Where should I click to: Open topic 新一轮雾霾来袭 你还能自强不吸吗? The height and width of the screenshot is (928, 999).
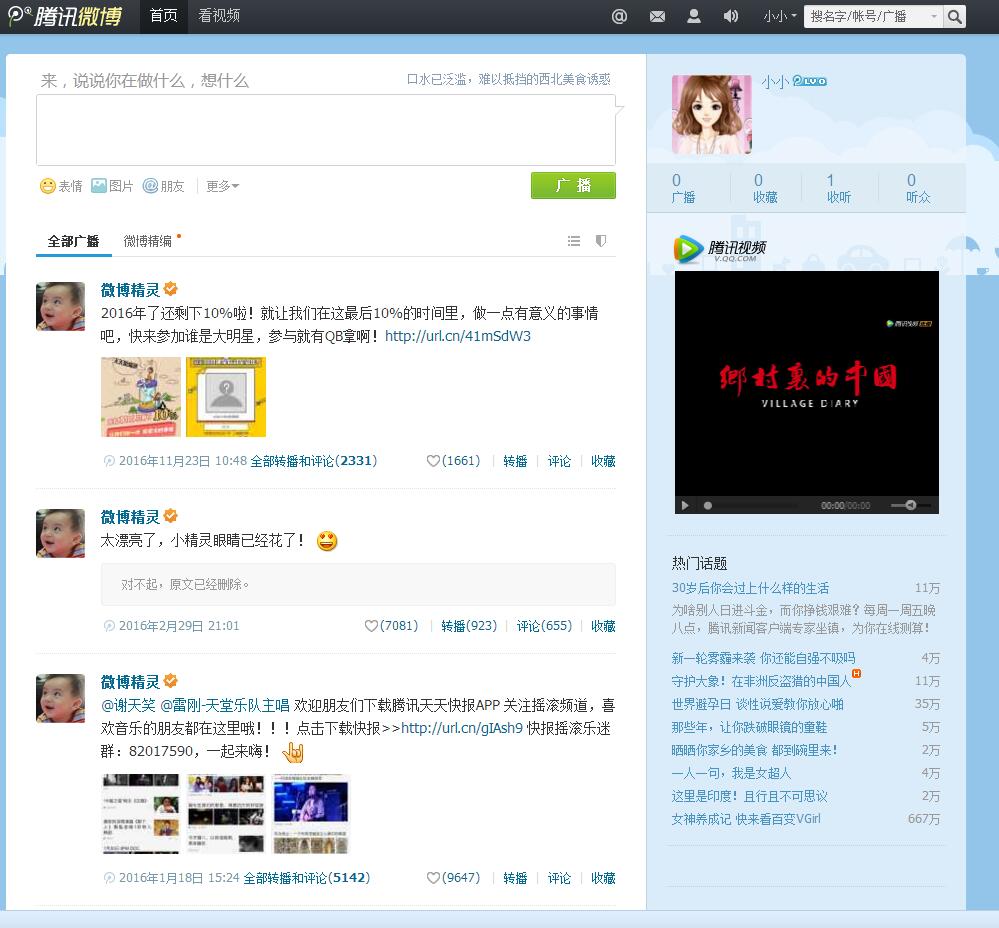763,659
